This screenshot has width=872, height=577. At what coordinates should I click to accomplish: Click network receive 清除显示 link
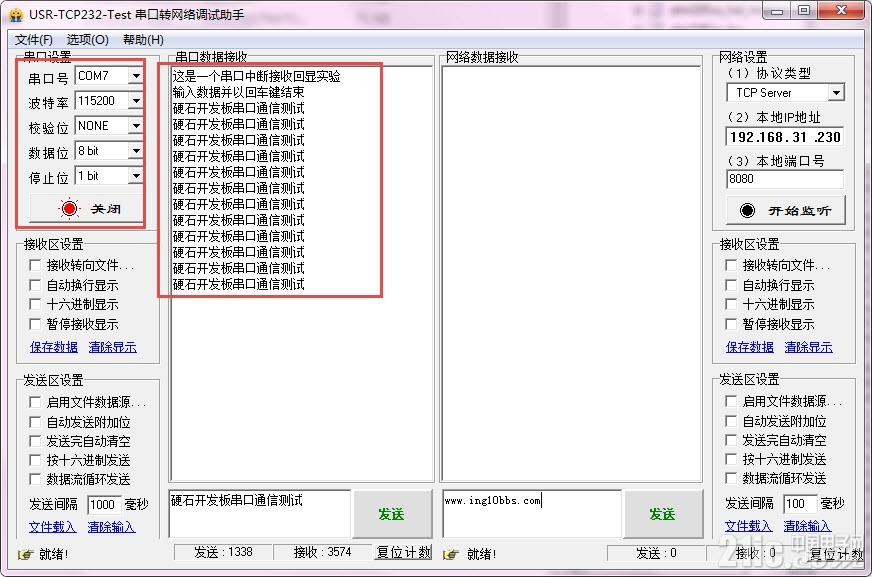point(808,347)
